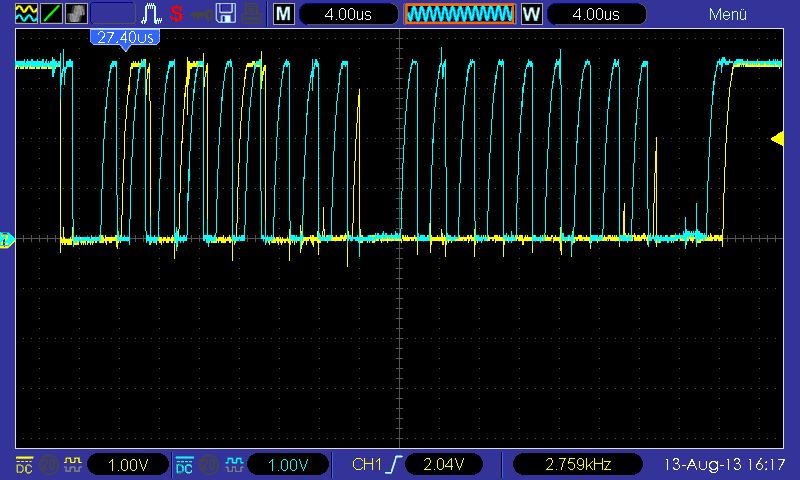Toggle the blue channel 2 DC coupling indicator

(x=184, y=464)
